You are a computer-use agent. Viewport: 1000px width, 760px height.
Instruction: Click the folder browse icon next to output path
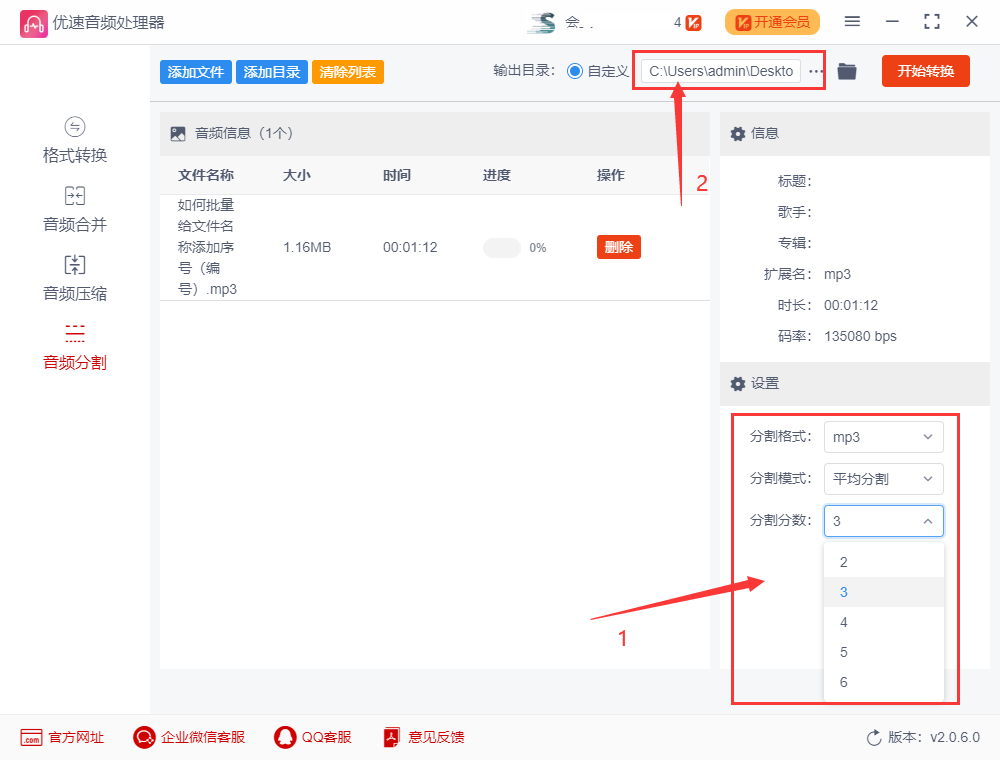[846, 71]
